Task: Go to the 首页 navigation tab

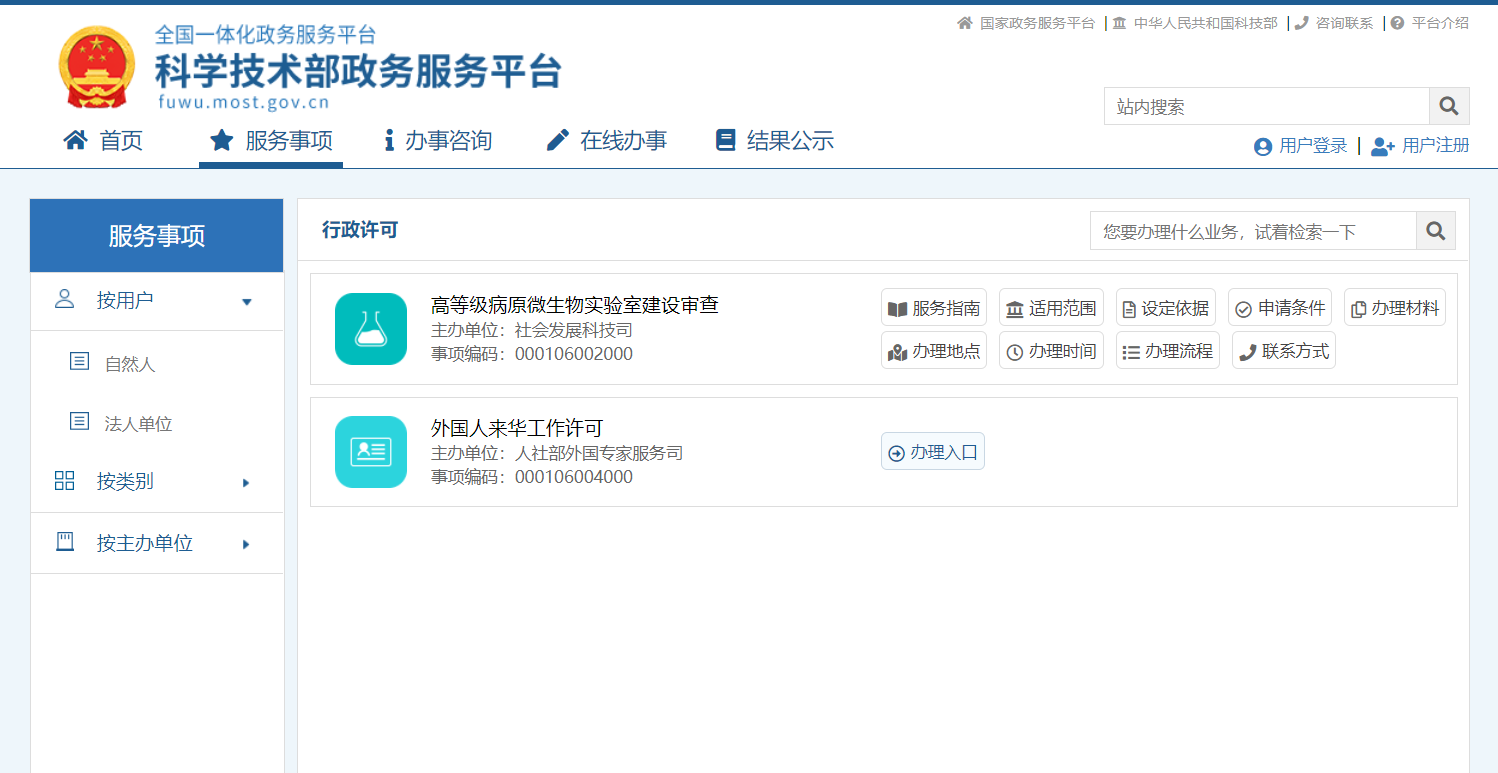Action: tap(104, 141)
